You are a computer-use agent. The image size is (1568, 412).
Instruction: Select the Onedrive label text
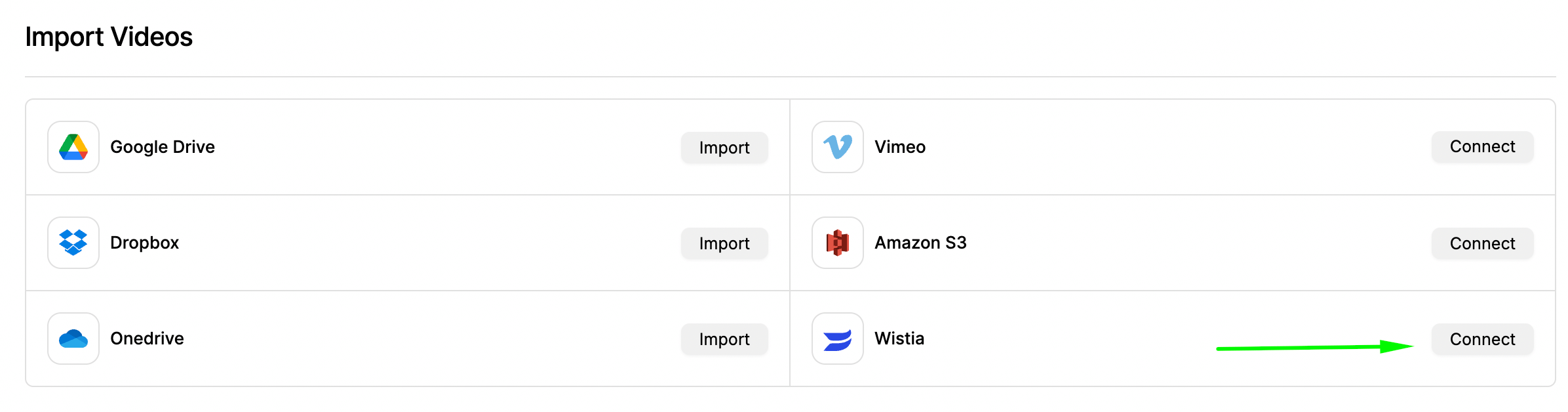(147, 339)
